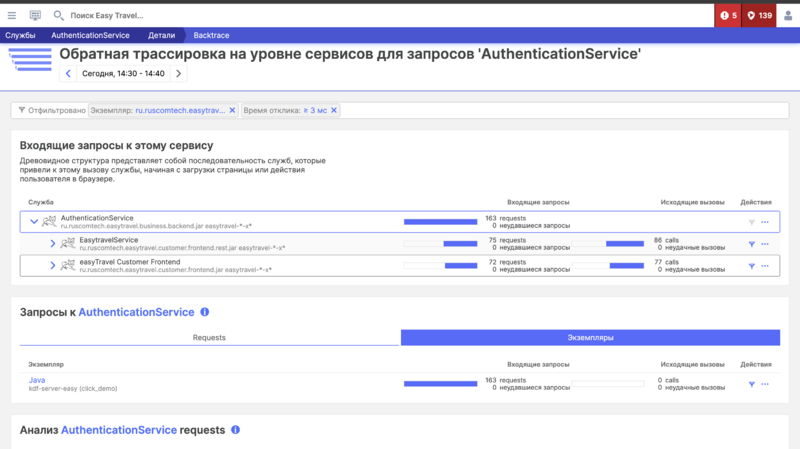Click 'kdf-server-easy (click_demo)' text
This screenshot has height=449, width=800.
(73, 389)
